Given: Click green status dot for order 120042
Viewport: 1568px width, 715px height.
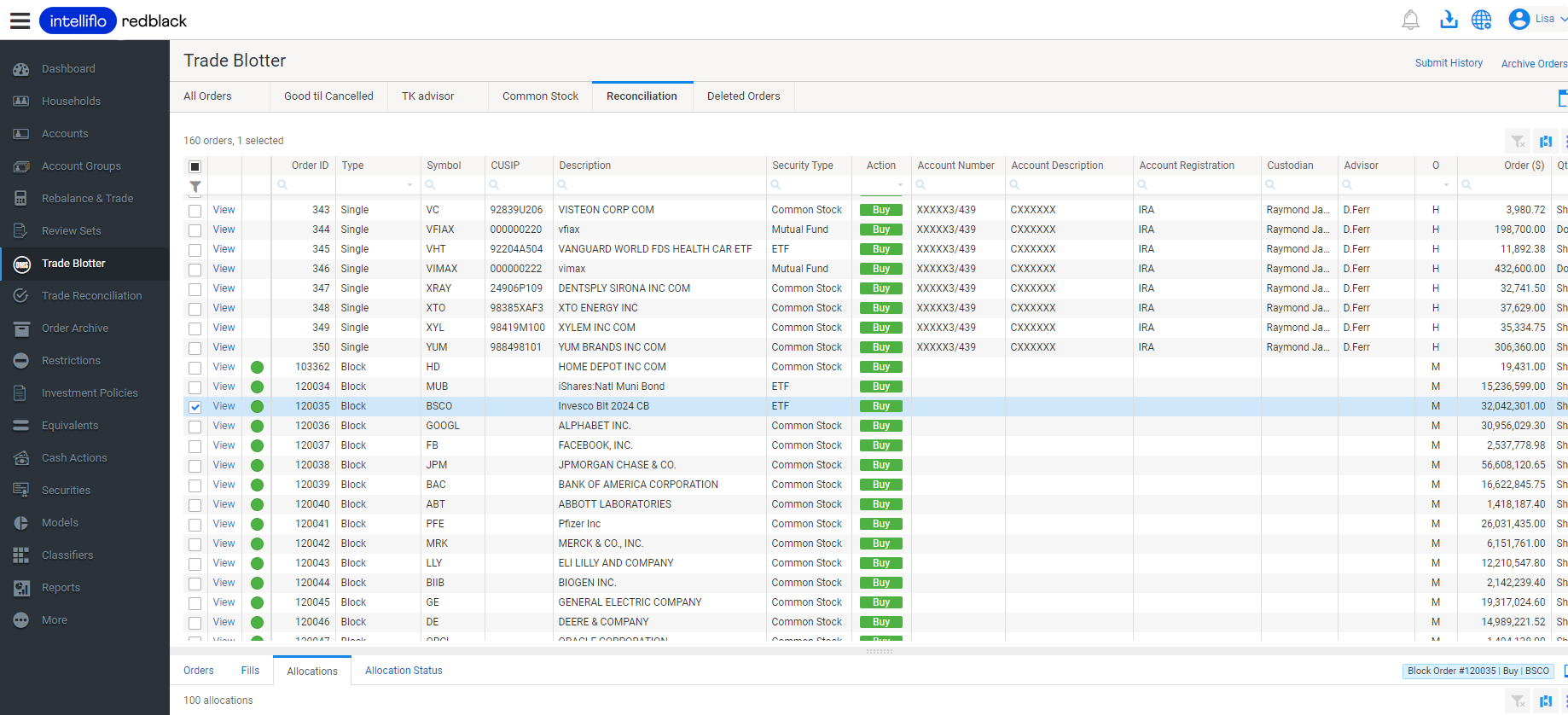Looking at the screenshot, I should coord(257,544).
